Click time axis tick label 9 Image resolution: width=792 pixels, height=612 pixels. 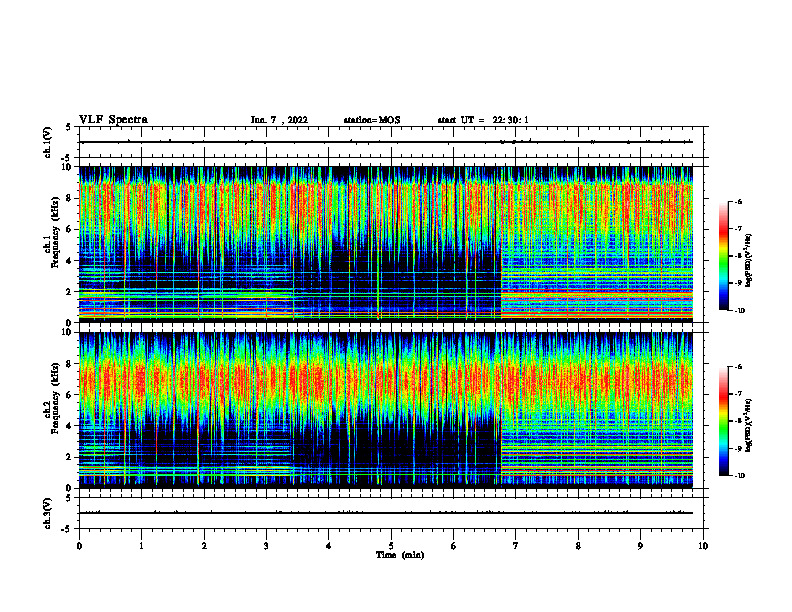(640, 546)
